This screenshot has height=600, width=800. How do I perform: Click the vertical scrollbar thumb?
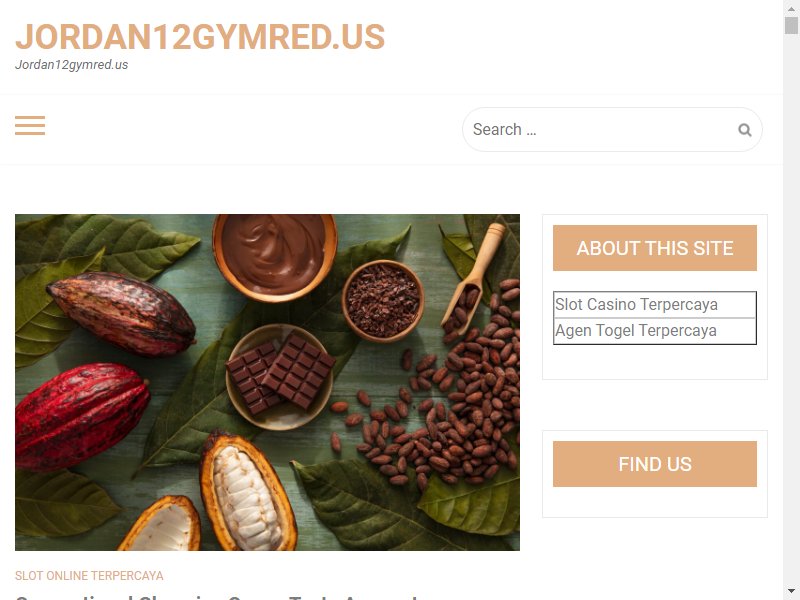point(791,25)
